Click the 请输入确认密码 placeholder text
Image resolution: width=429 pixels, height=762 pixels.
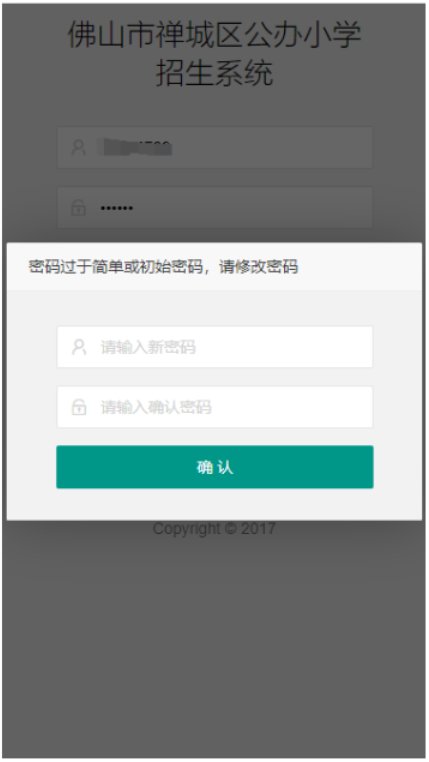click(x=156, y=407)
